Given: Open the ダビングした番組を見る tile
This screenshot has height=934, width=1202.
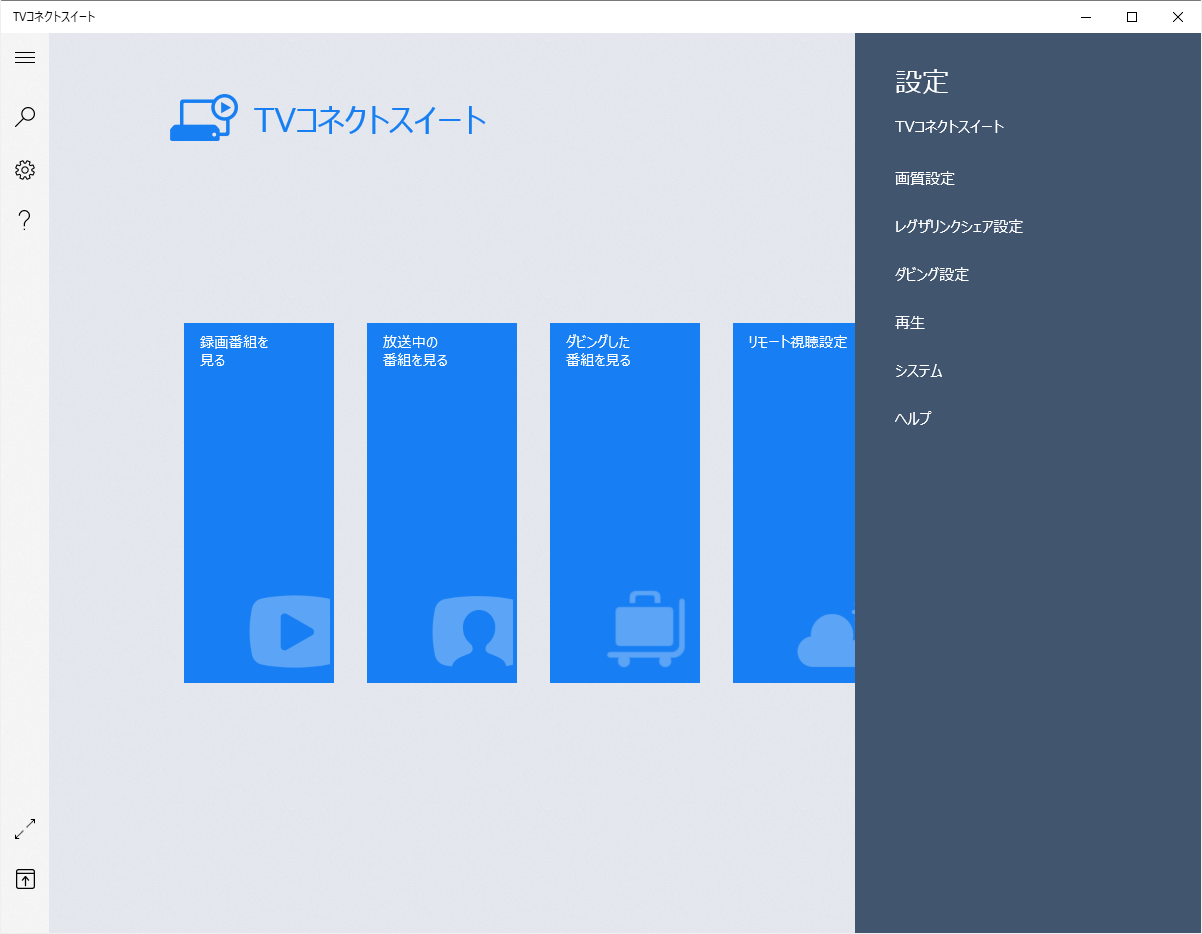Looking at the screenshot, I should click(x=625, y=503).
